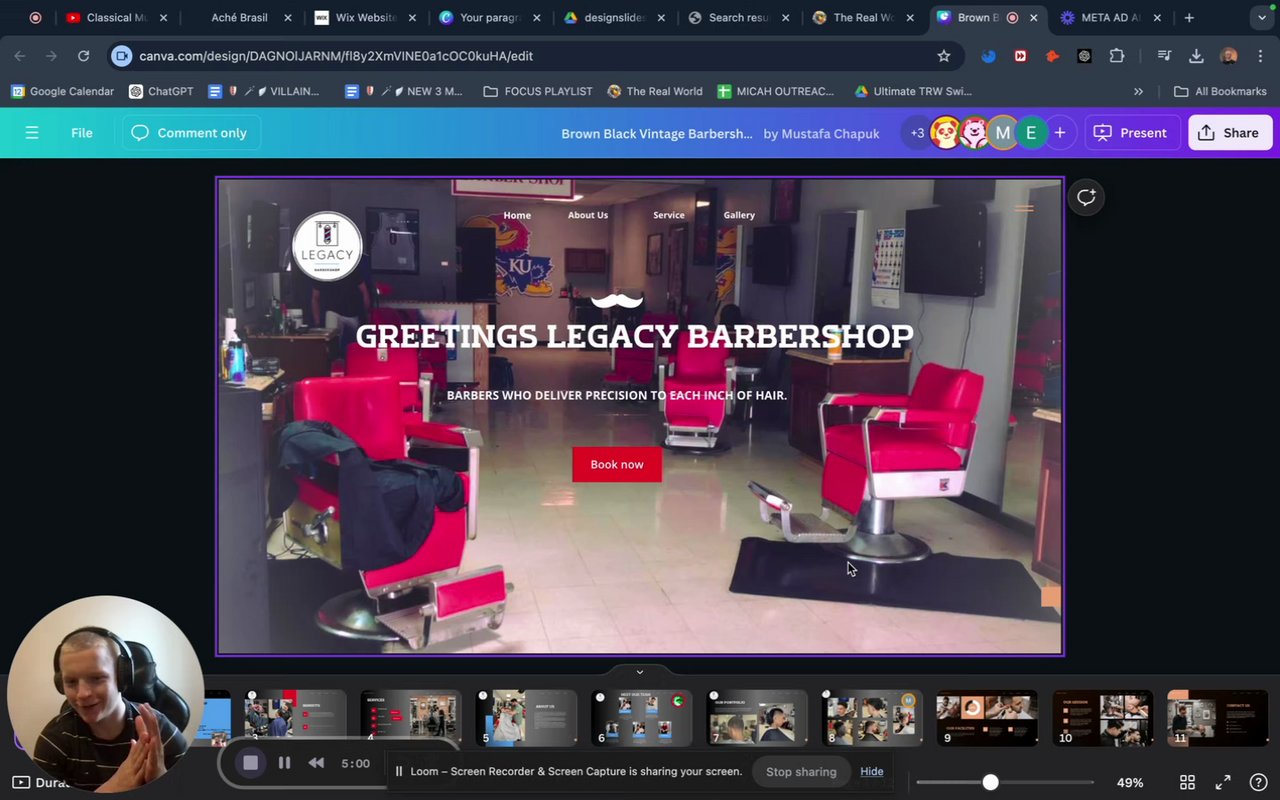Open browser downloads
Image resolution: width=1280 pixels, height=800 pixels.
(x=1196, y=56)
